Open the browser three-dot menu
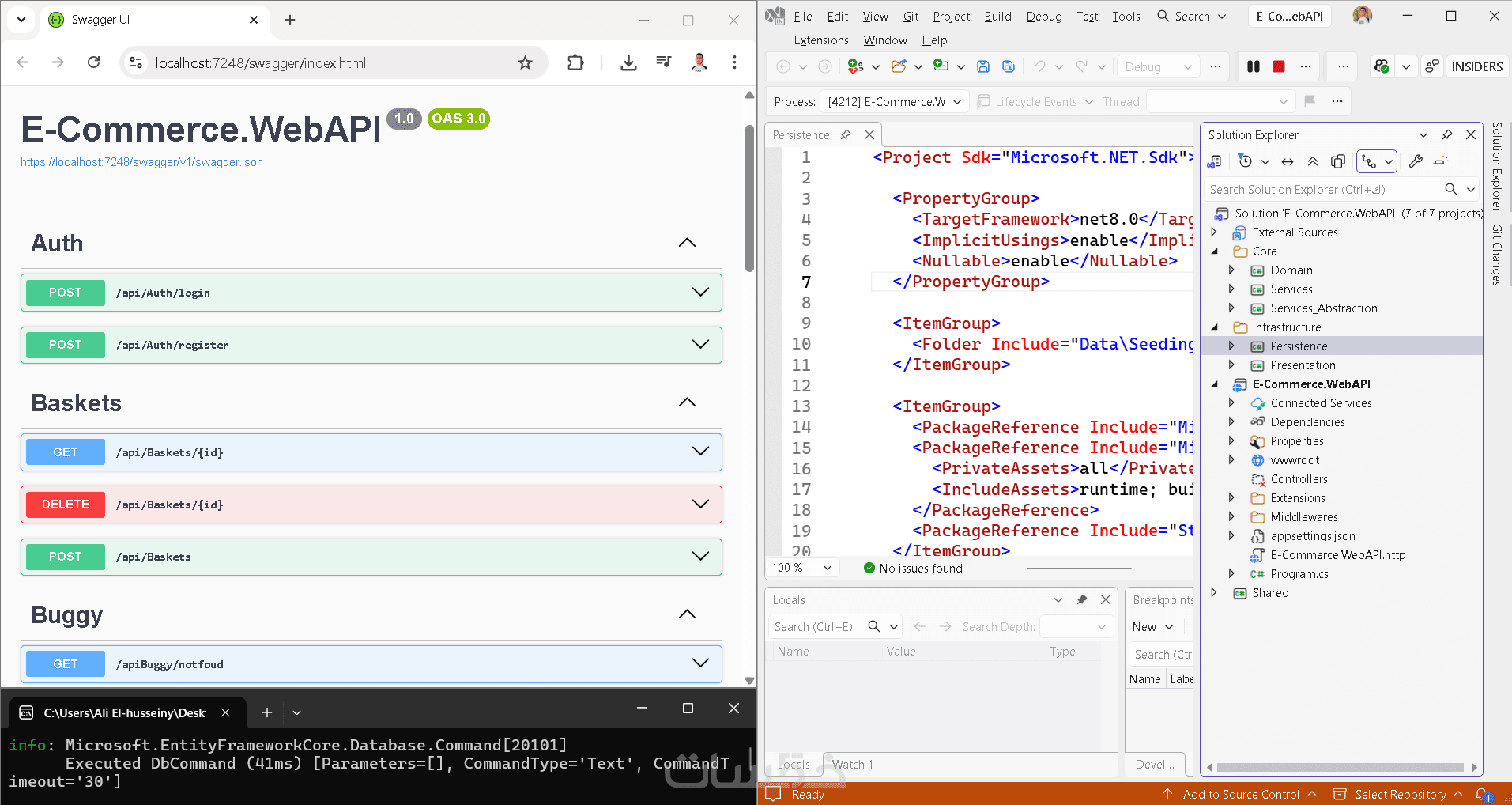This screenshot has width=1512, height=805. (734, 62)
